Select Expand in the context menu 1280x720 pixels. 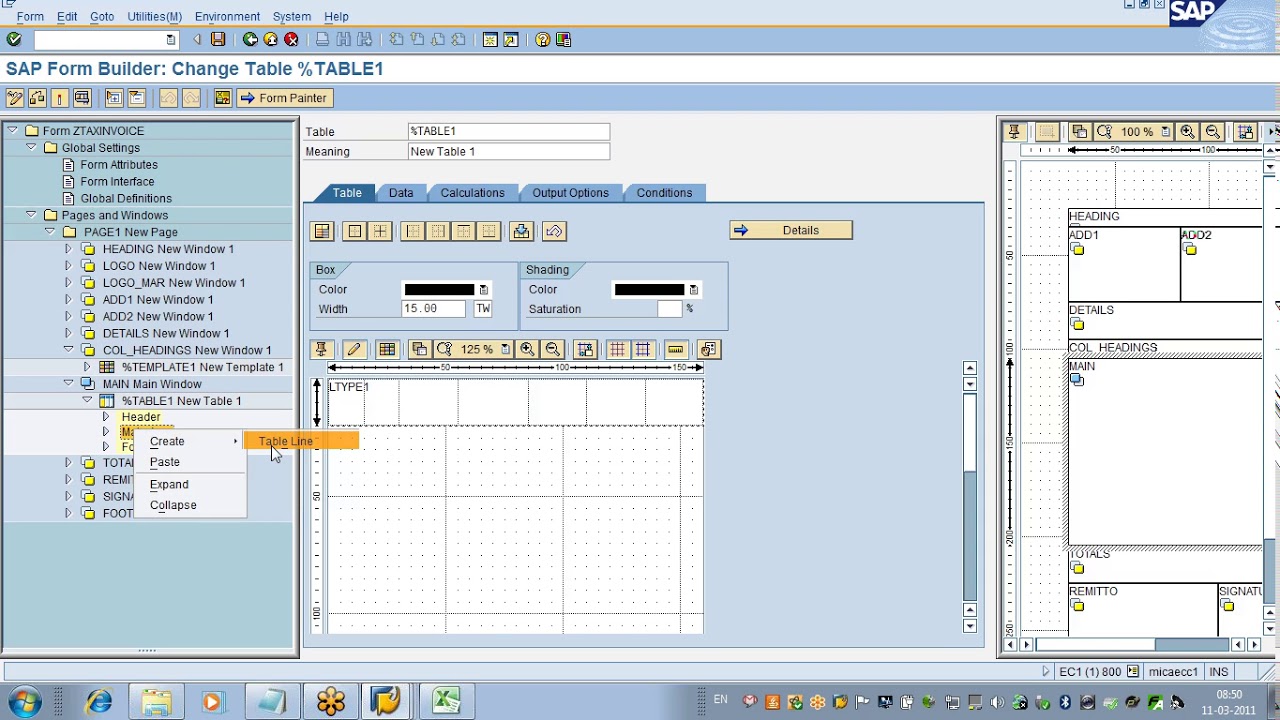169,484
